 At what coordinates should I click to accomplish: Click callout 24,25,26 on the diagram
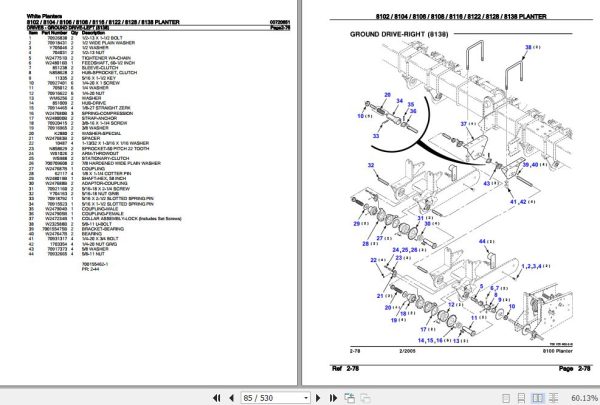(x=405, y=250)
